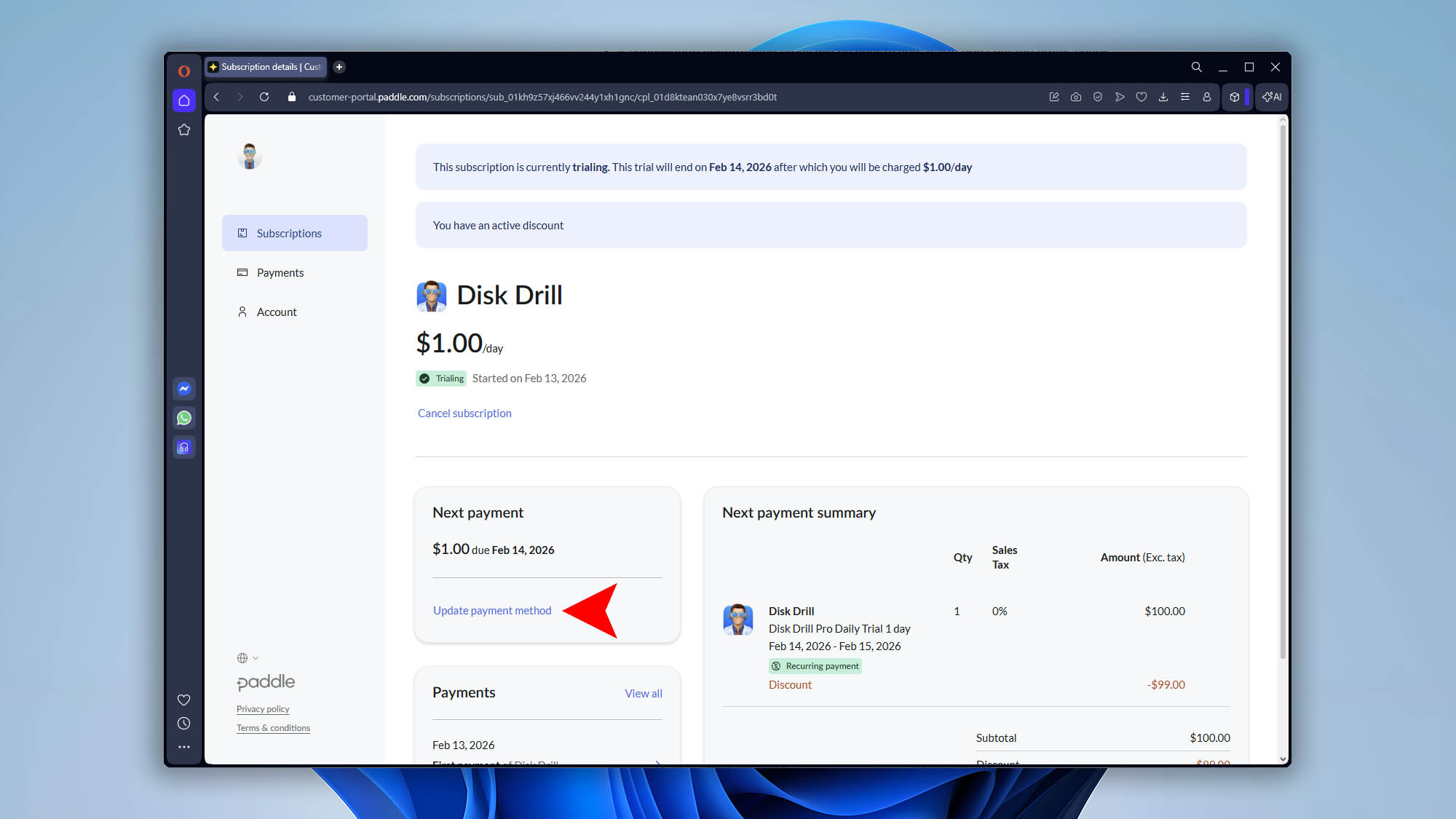Open the Cancel subscription link

[464, 413]
